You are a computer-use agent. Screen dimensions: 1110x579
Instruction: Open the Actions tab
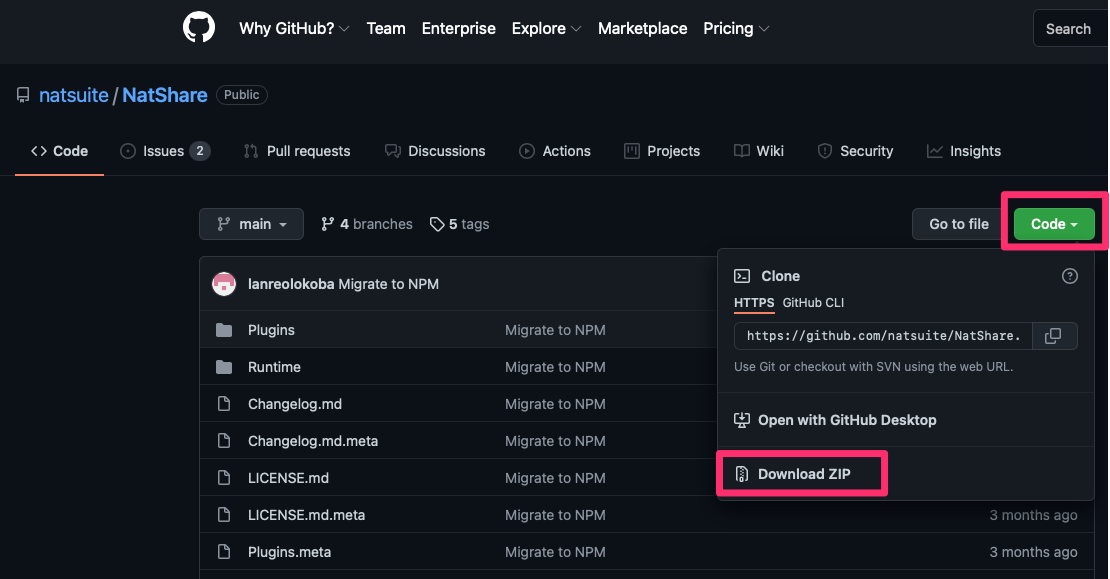click(x=554, y=151)
